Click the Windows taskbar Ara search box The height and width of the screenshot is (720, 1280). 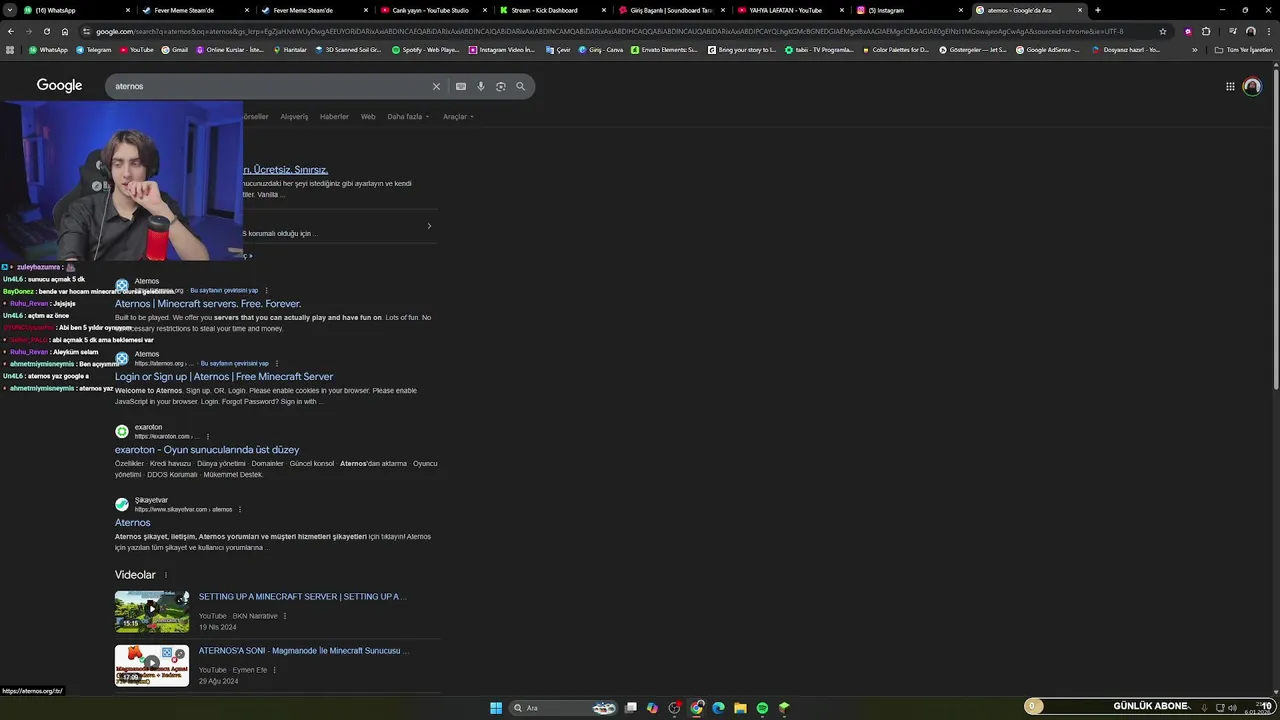click(562, 708)
